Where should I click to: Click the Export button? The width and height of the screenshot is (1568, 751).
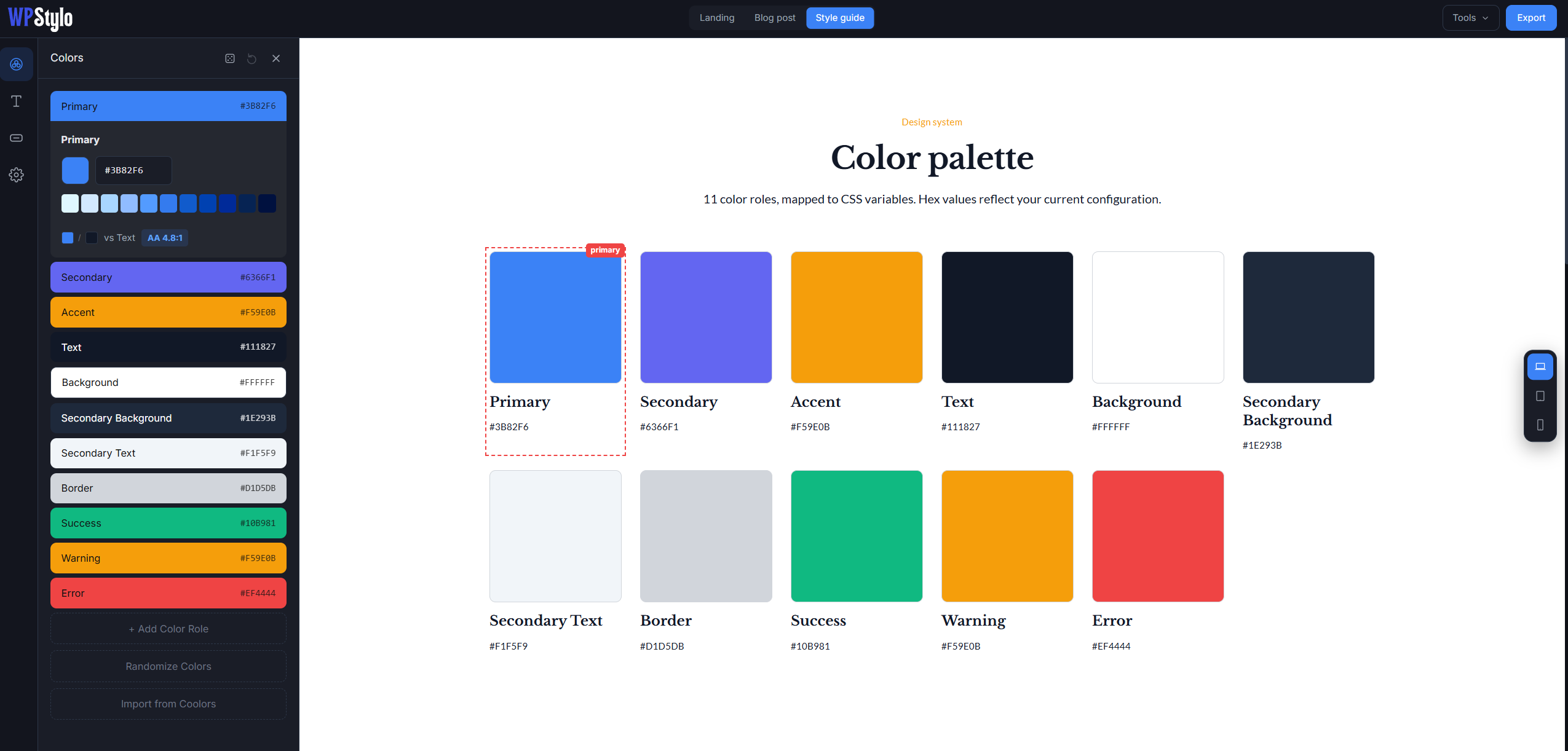click(x=1531, y=18)
